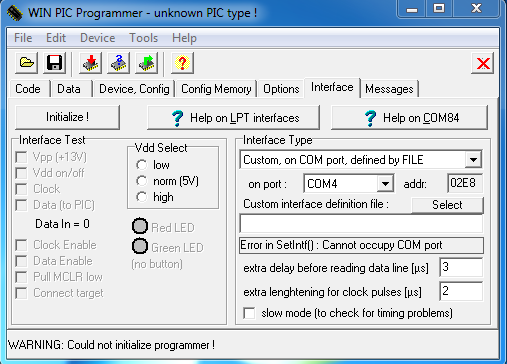Switch to the Options tab

pos(281,89)
